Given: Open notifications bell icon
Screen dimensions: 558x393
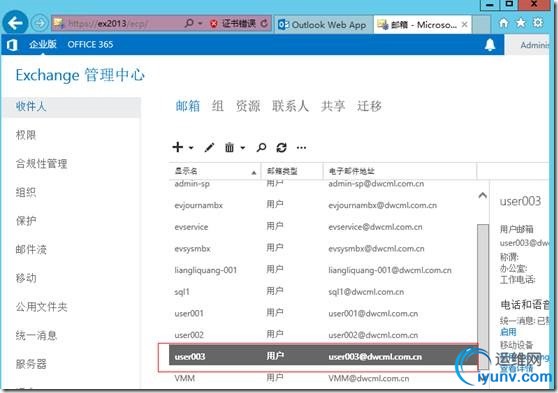Looking at the screenshot, I should (x=490, y=45).
